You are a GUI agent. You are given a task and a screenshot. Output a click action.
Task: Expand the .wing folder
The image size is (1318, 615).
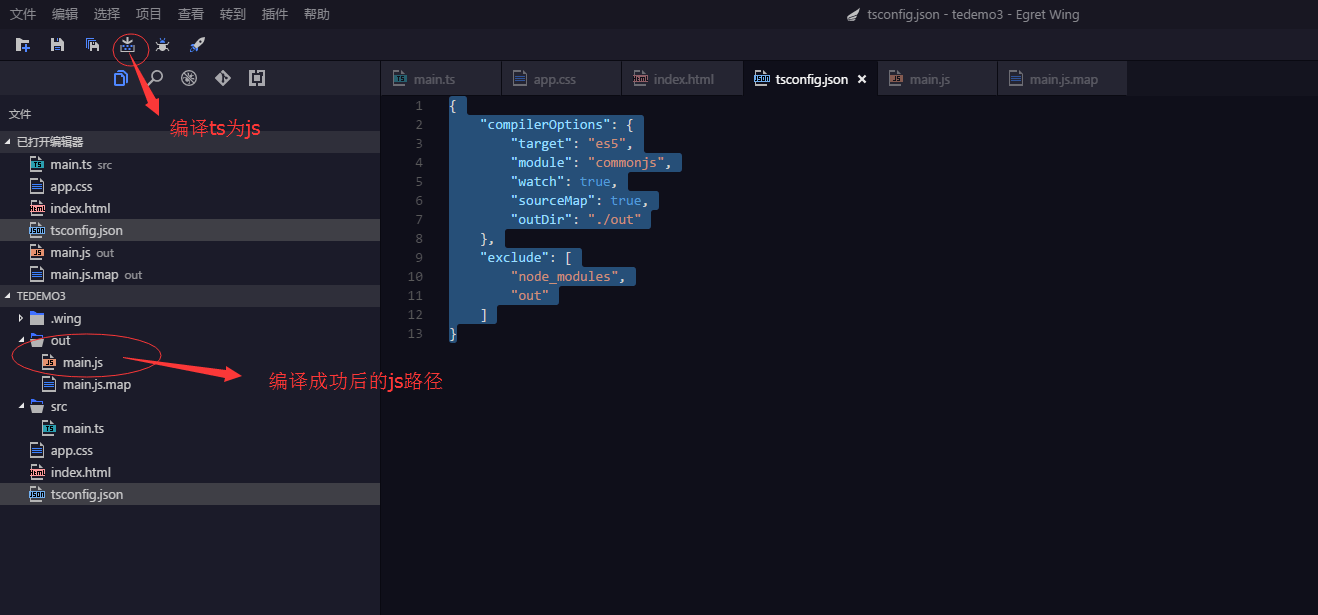pos(21,318)
